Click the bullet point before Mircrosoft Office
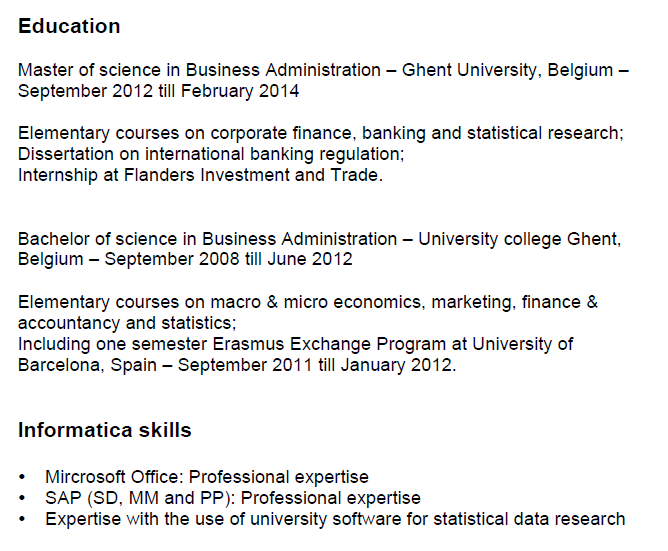The image size is (668, 551). [23, 478]
